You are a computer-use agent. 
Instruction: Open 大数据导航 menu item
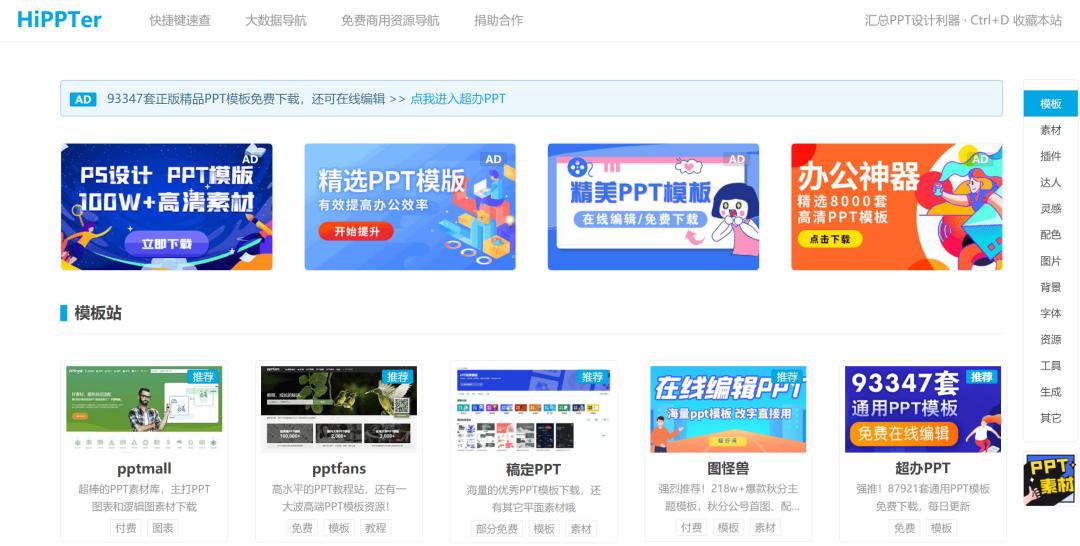[276, 21]
